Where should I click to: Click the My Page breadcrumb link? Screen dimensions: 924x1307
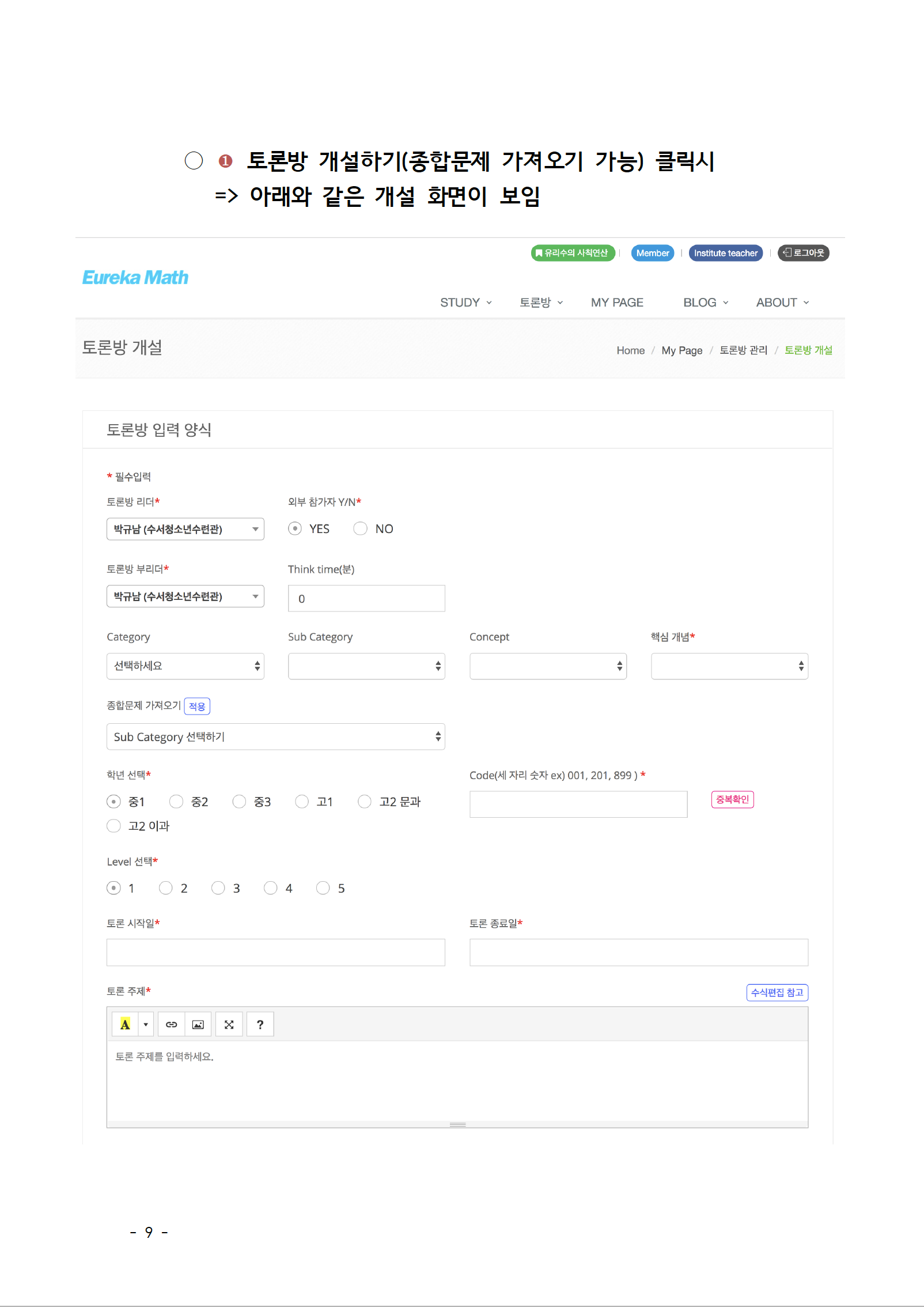click(682, 350)
